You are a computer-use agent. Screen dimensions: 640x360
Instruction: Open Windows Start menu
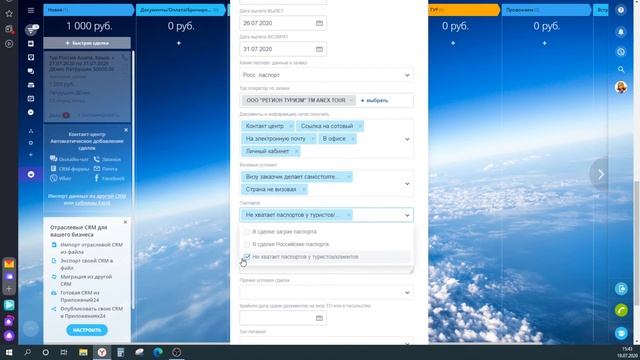[9, 352]
